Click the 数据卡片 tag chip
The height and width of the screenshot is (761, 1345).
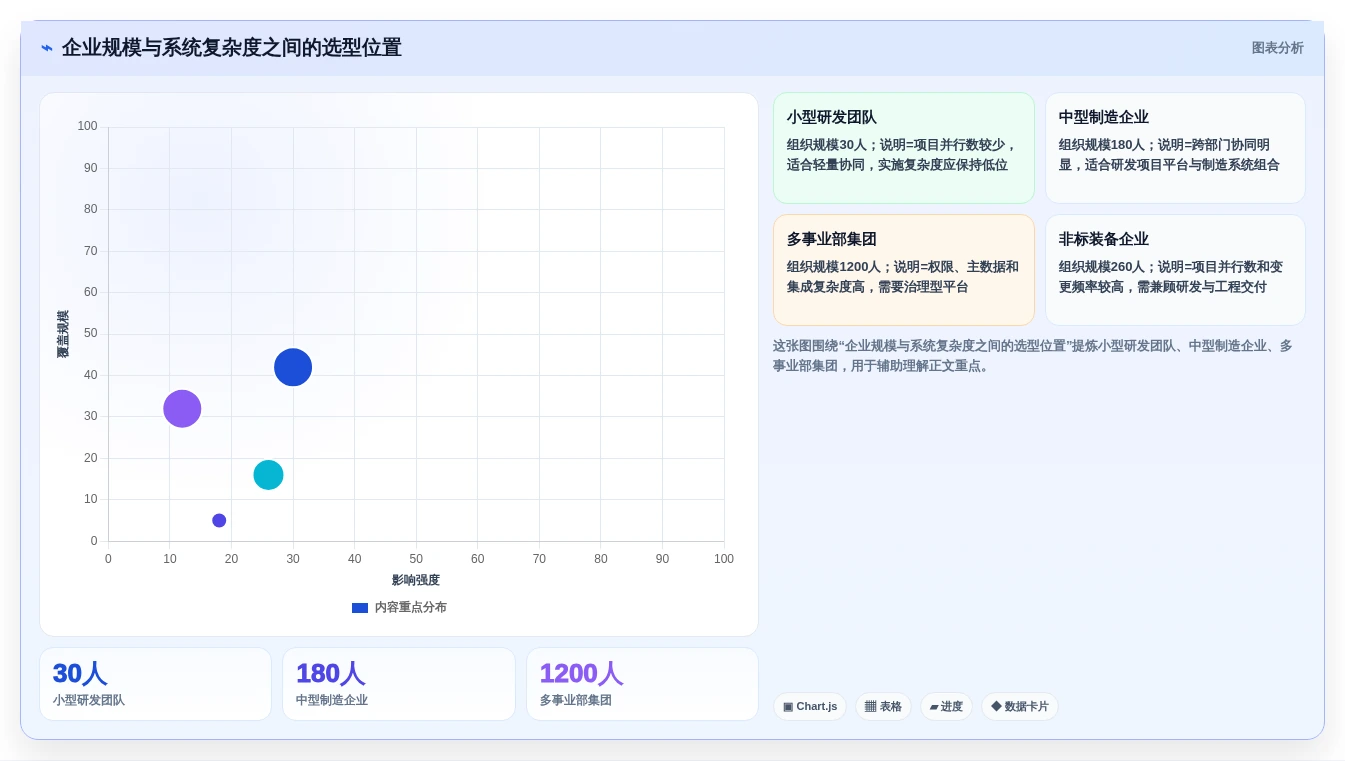click(1020, 707)
